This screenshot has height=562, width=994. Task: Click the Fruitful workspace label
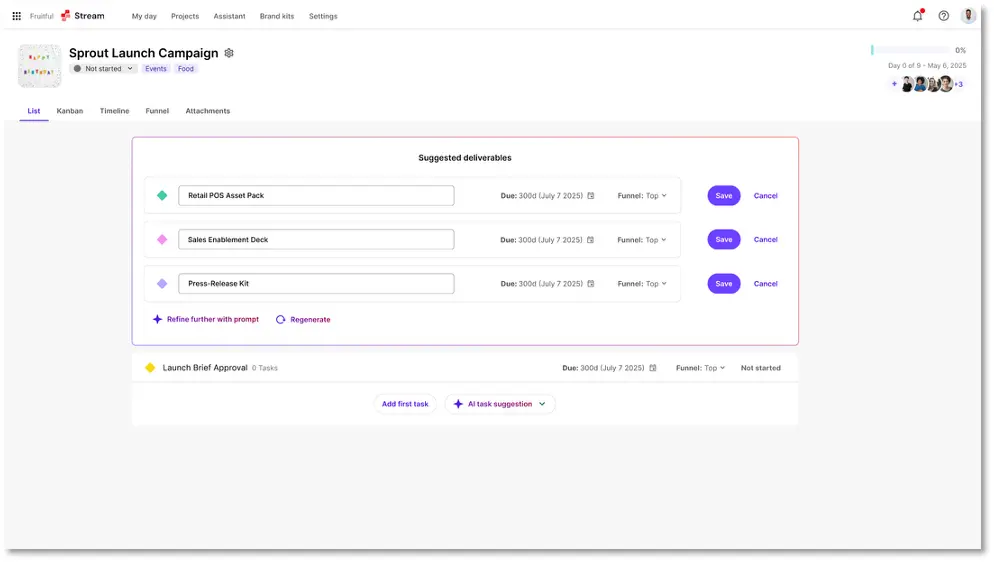pos(41,16)
